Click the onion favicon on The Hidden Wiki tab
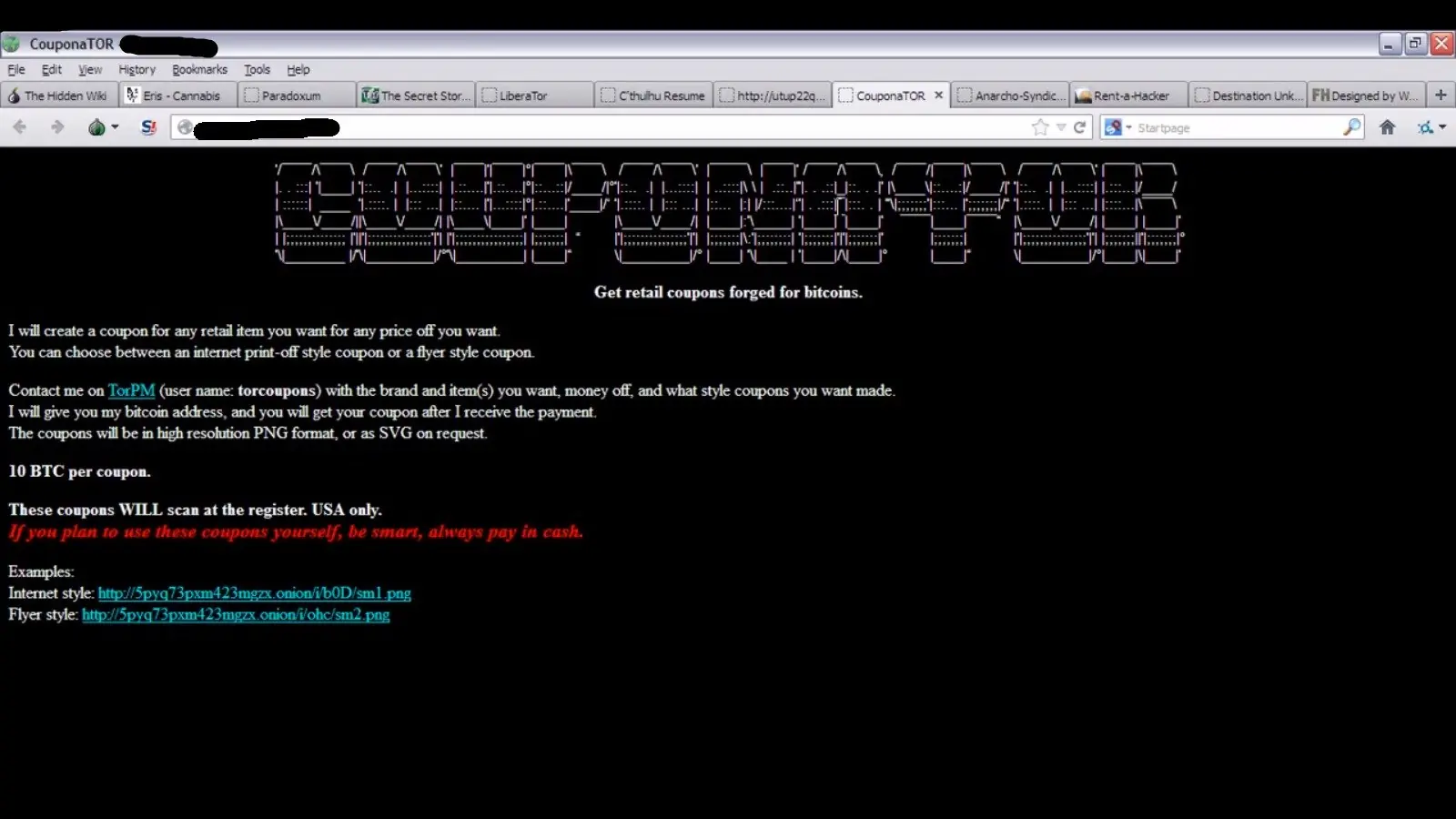 [x=14, y=96]
